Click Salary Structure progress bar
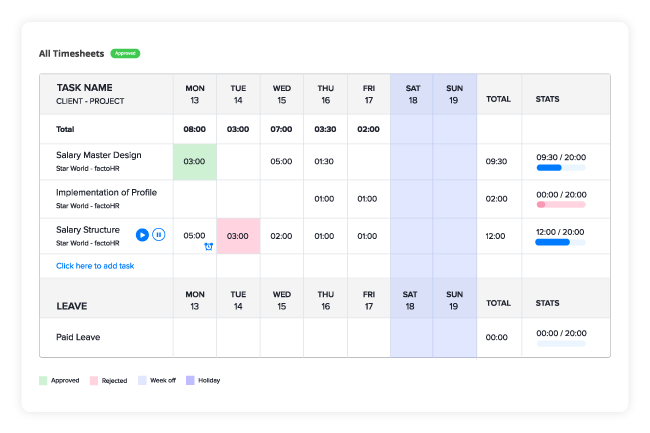 click(560, 242)
